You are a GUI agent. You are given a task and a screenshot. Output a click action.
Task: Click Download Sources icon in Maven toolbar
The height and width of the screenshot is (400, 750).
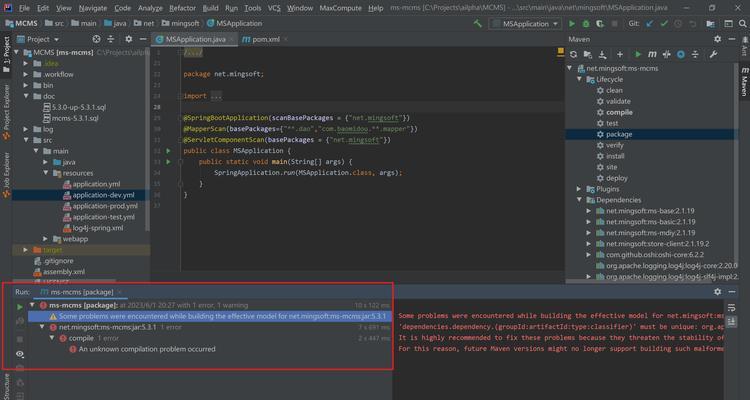pos(603,55)
